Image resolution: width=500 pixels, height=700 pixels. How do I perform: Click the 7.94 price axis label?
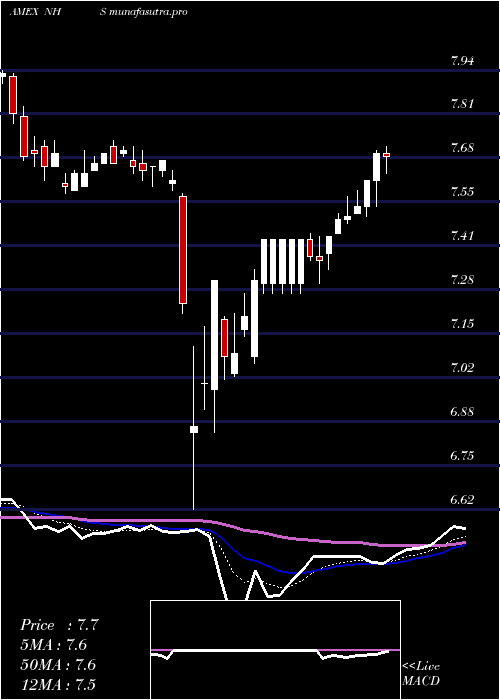pyautogui.click(x=462, y=61)
